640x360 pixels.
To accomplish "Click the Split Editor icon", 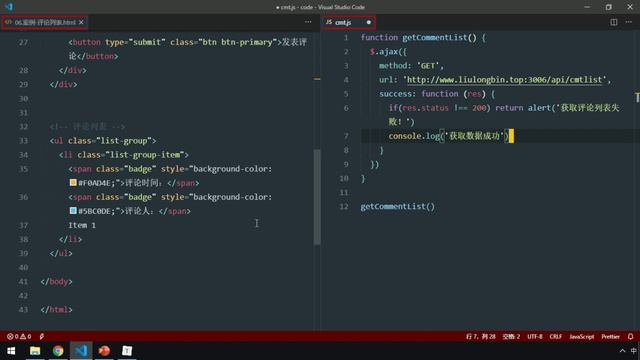I will (x=613, y=22).
